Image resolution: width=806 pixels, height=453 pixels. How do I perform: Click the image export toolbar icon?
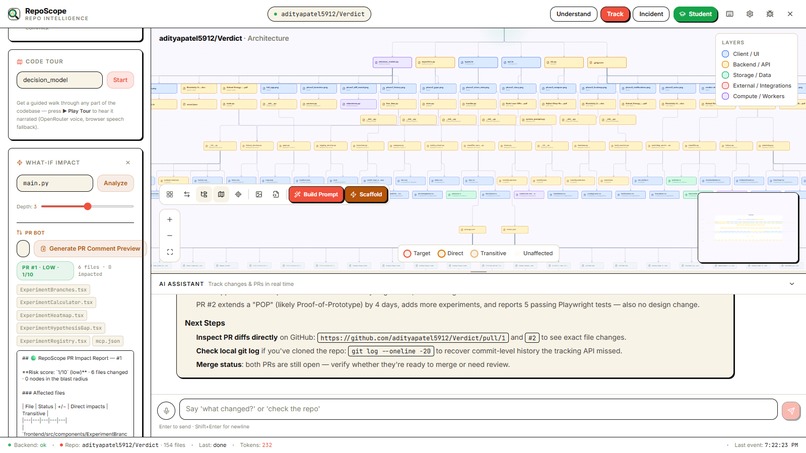coord(259,194)
